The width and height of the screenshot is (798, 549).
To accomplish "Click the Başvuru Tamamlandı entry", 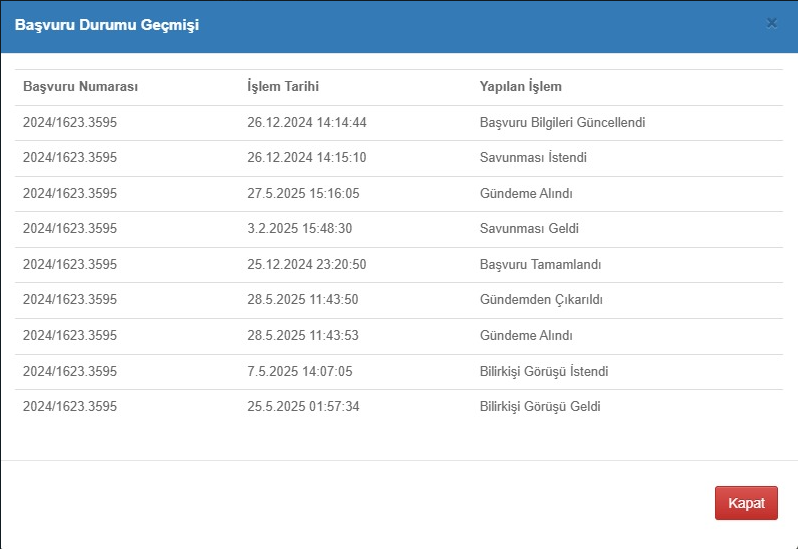I will [540, 265].
